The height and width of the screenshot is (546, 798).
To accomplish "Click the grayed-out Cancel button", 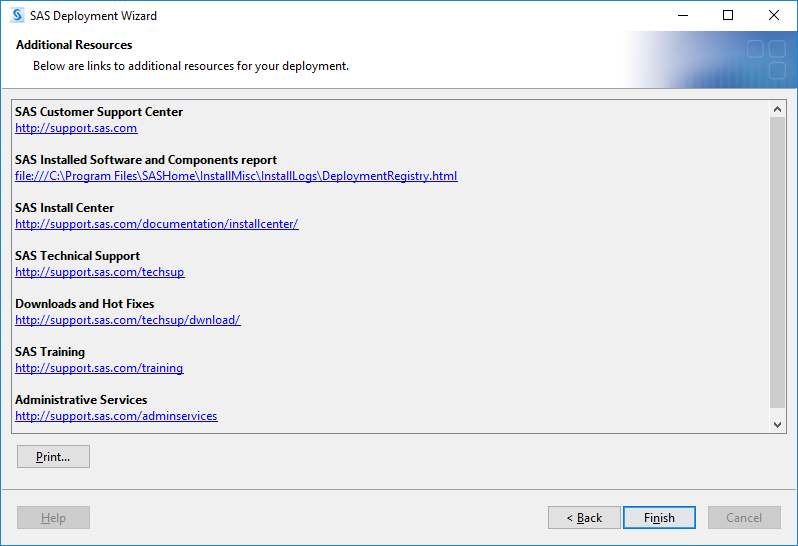I will (744, 518).
